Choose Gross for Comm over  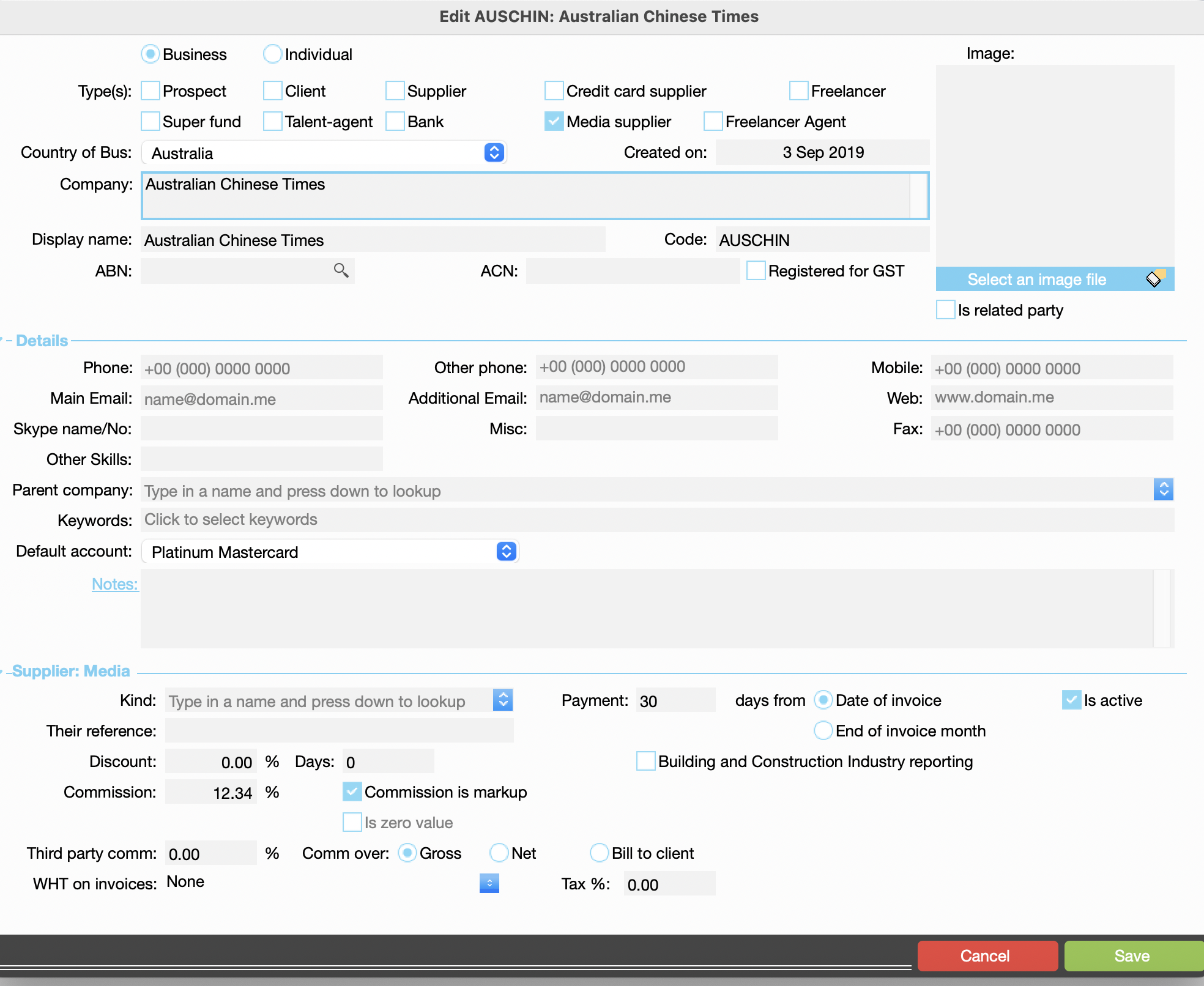coord(407,853)
